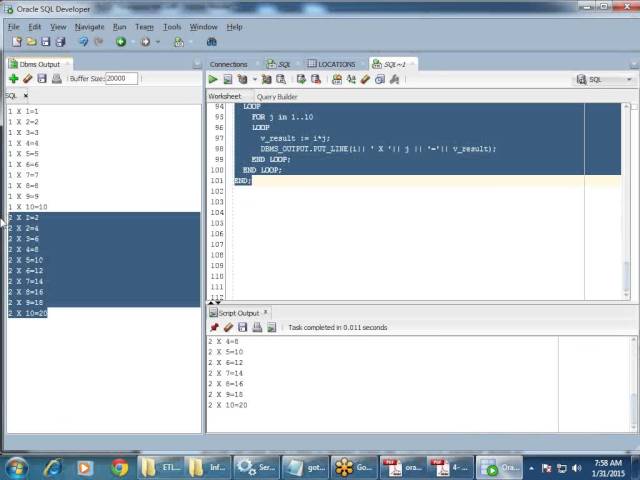Open Internet Explorer from the taskbar

[x=53, y=468]
